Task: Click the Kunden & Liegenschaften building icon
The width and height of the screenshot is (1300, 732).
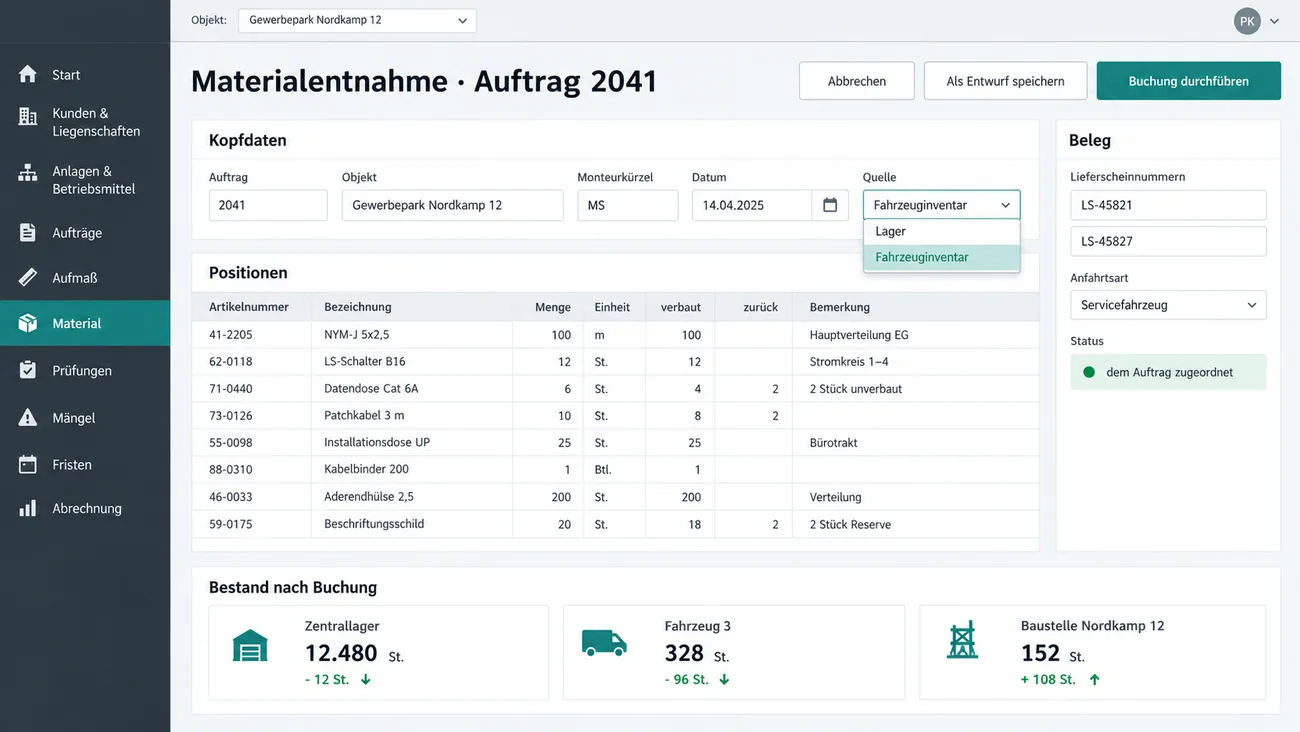Action: coord(28,116)
